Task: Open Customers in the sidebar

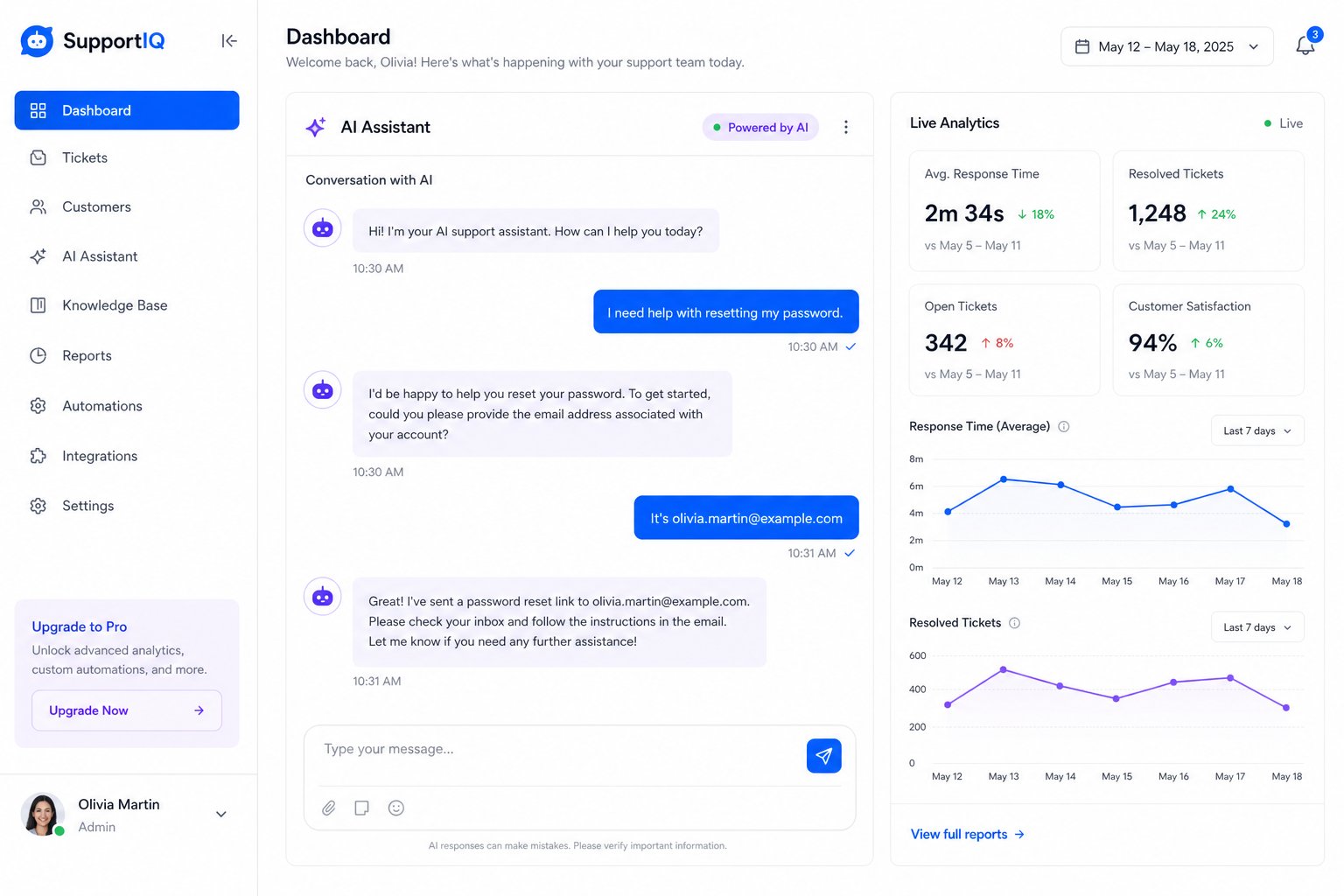Action: (127, 207)
